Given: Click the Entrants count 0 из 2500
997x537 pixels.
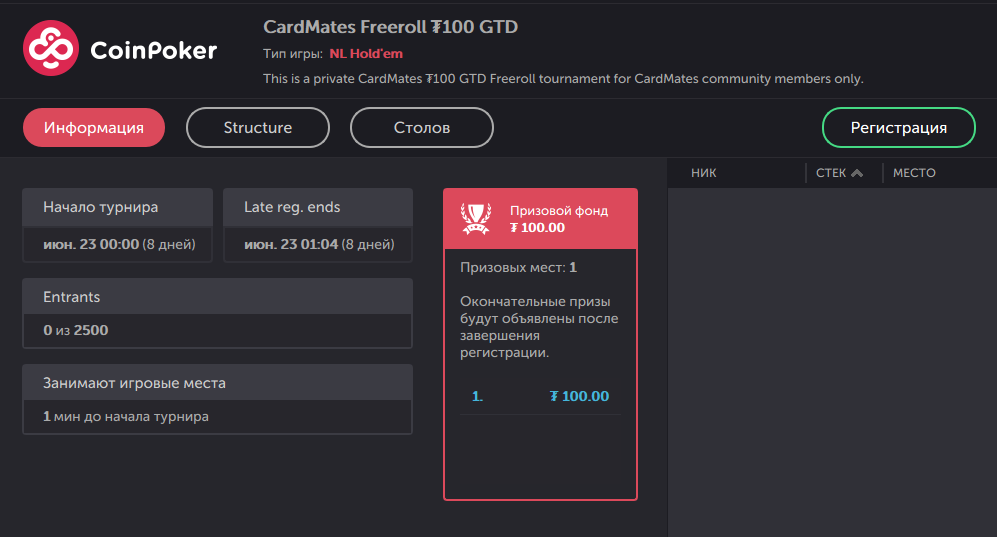Looking at the screenshot, I should click(76, 330).
